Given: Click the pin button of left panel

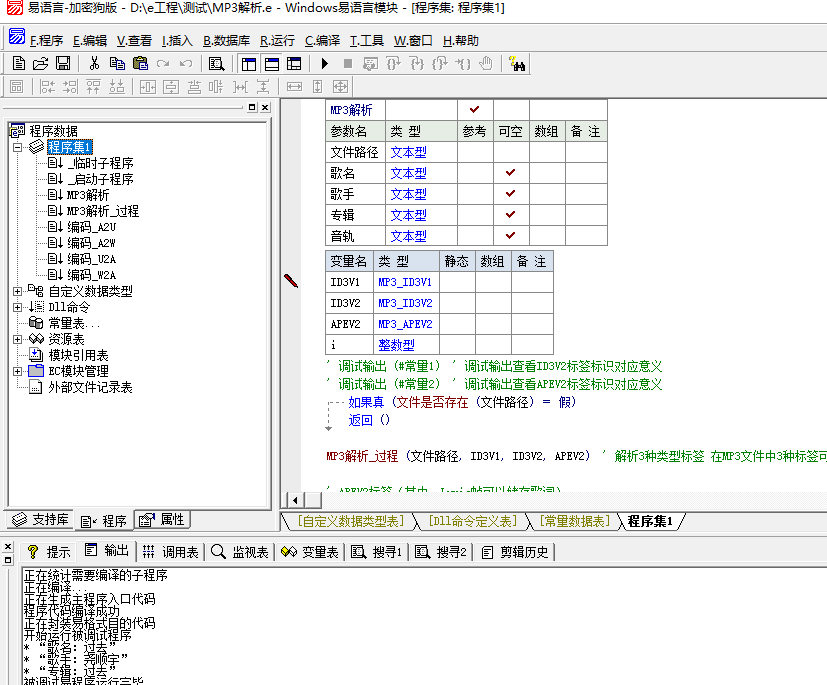Looking at the screenshot, I should [x=252, y=107].
